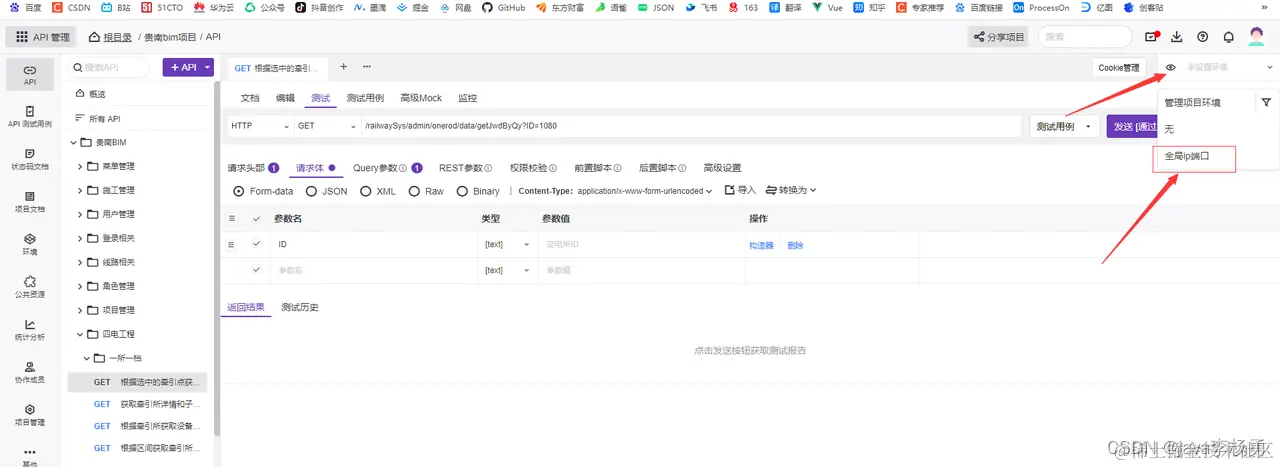The image size is (1280, 467).
Task: Switch to 请求头部 tab
Action: pos(253,168)
